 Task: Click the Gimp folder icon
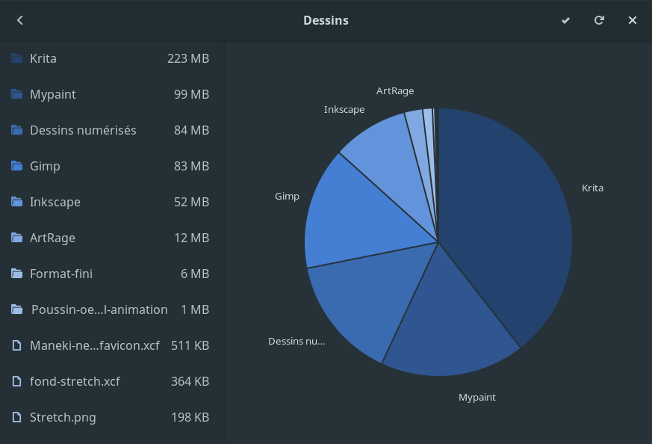(17, 166)
